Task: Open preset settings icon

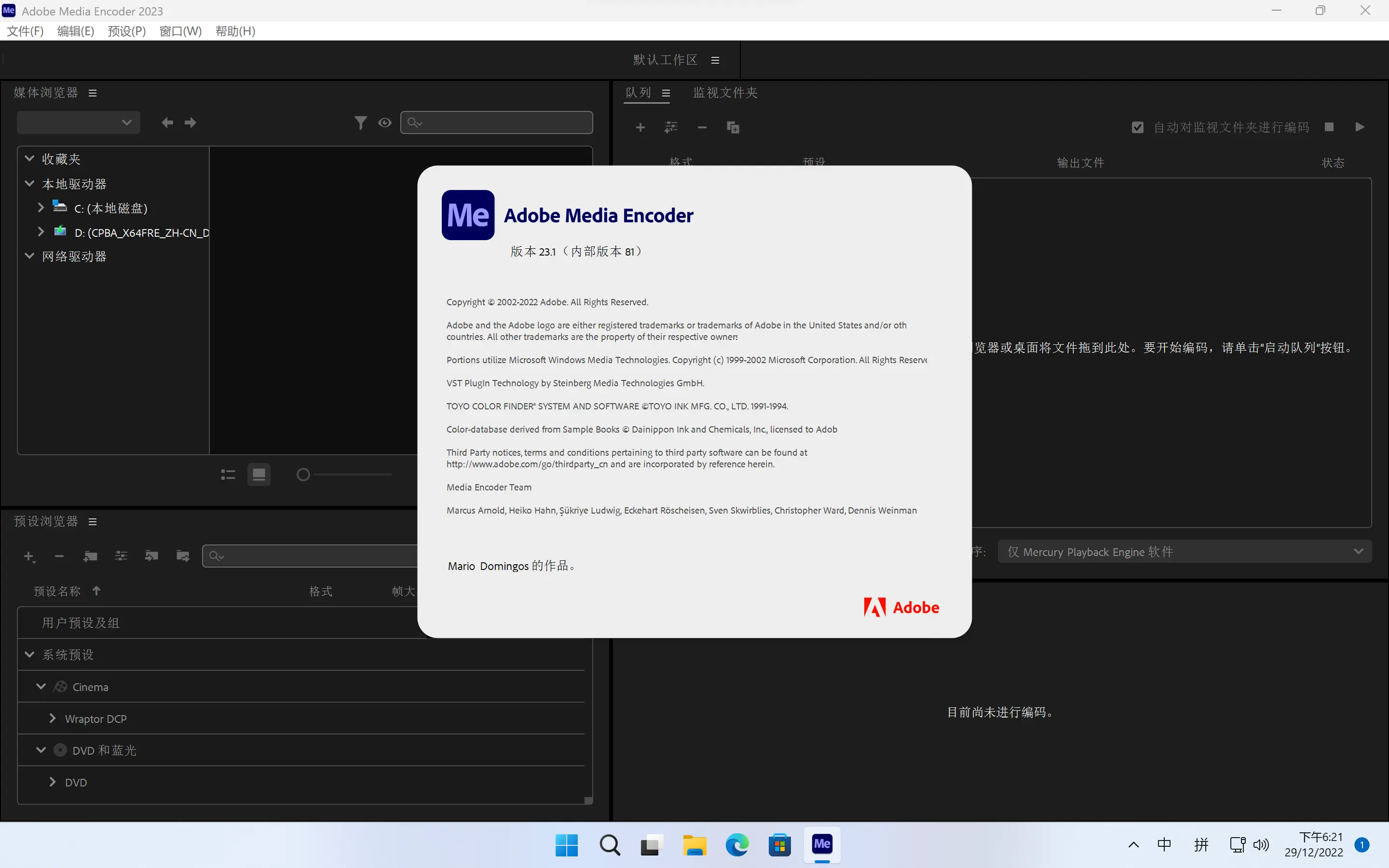Action: point(121,556)
